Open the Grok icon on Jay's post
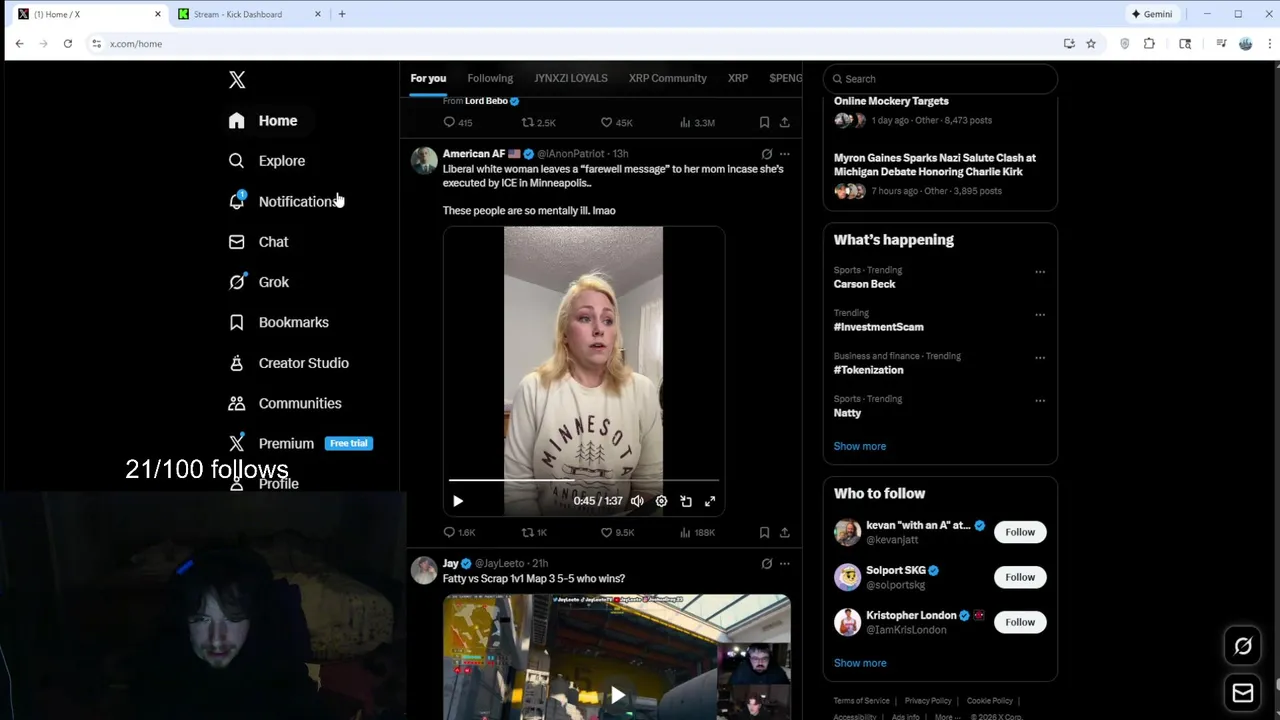Image resolution: width=1280 pixels, height=720 pixels. 767,564
